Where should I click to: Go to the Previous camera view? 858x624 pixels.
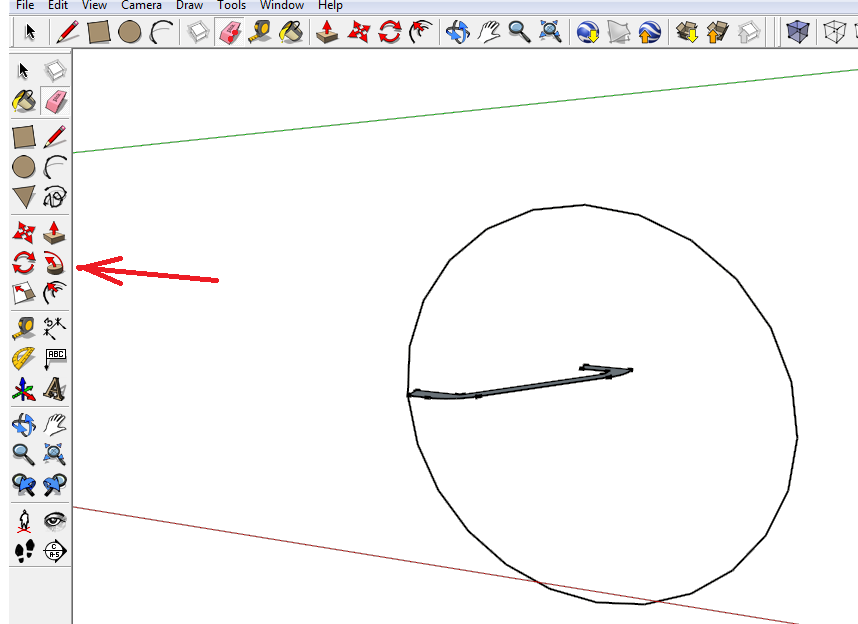coord(24,484)
